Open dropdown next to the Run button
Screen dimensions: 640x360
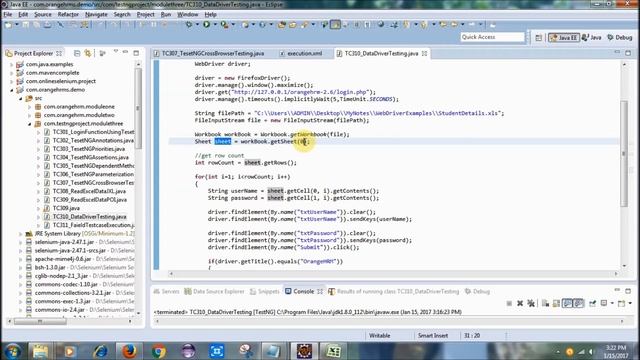point(215,25)
